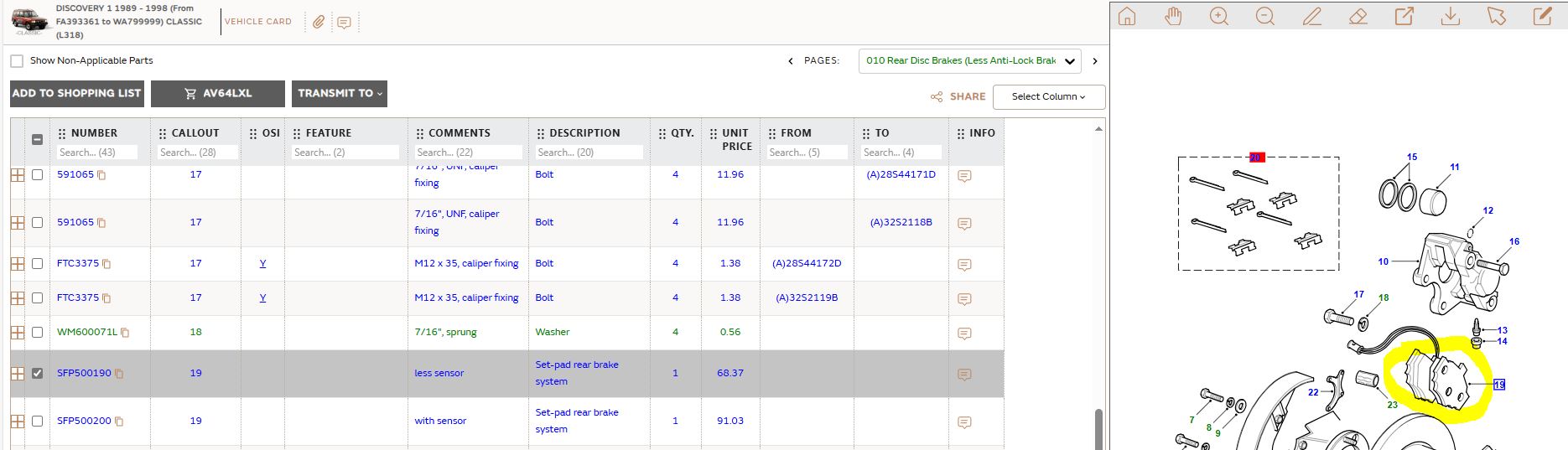Select the eraser tool
Screen dimensions: 1568x450
[x=1358, y=17]
